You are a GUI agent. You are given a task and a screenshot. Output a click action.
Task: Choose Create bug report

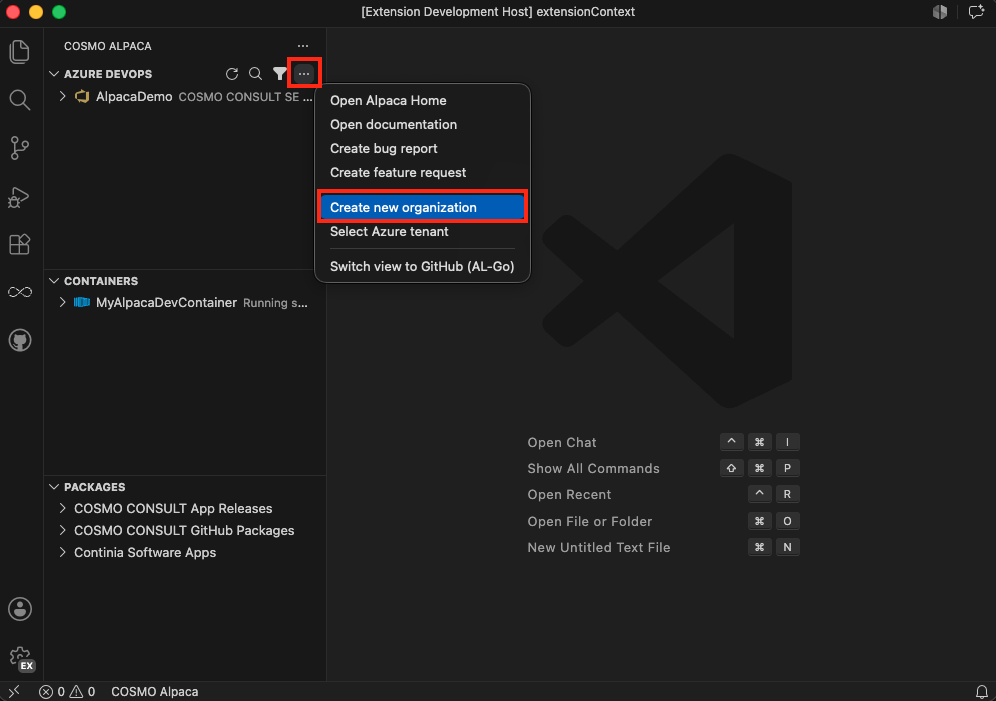(422, 149)
